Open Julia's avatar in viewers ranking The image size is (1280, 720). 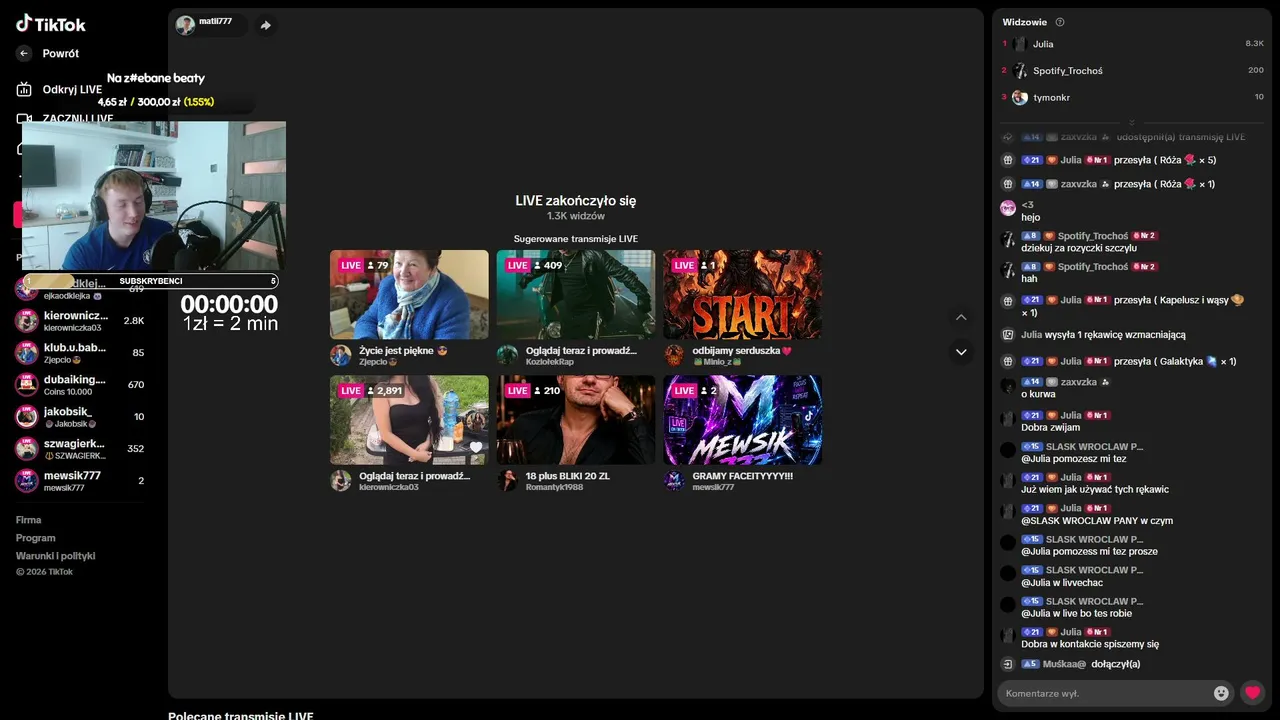pos(1019,44)
